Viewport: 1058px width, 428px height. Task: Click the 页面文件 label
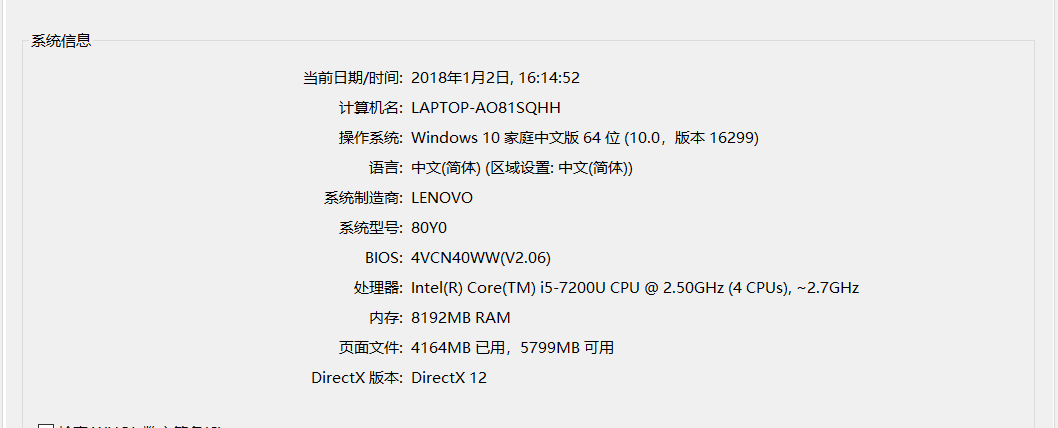371,348
